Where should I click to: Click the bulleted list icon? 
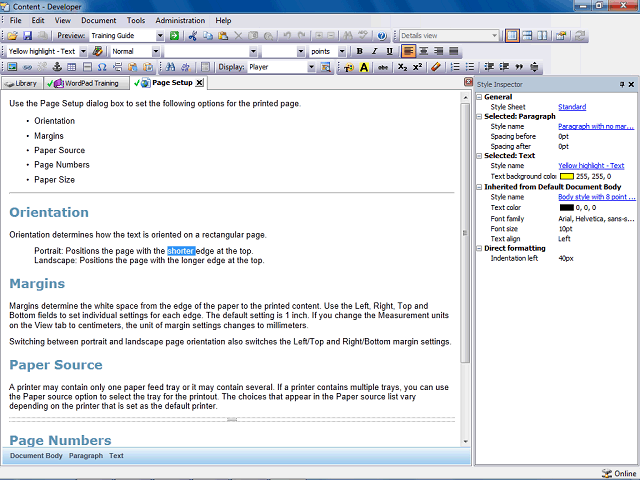click(x=470, y=67)
